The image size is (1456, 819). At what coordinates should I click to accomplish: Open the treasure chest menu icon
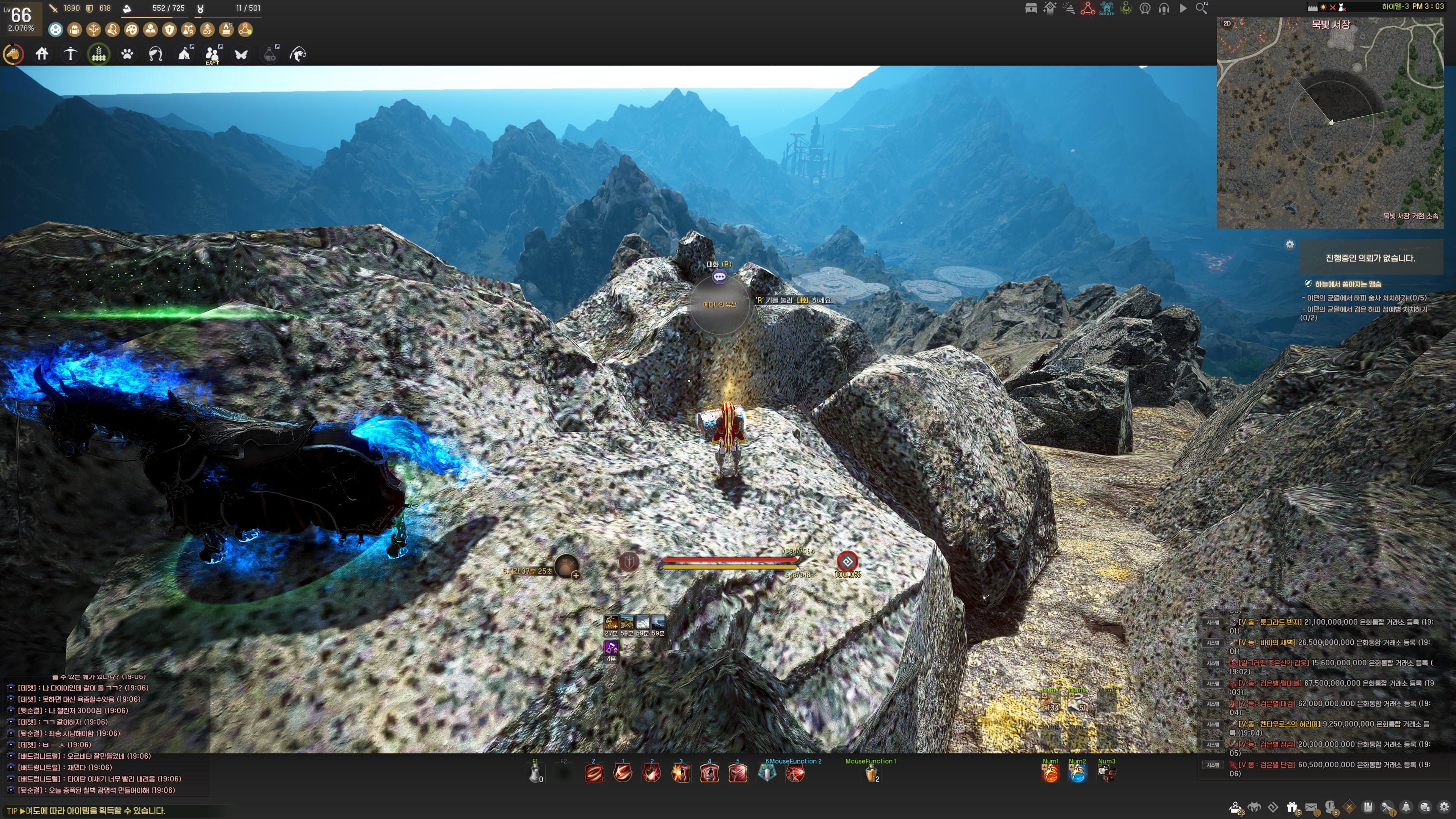coord(1031,8)
